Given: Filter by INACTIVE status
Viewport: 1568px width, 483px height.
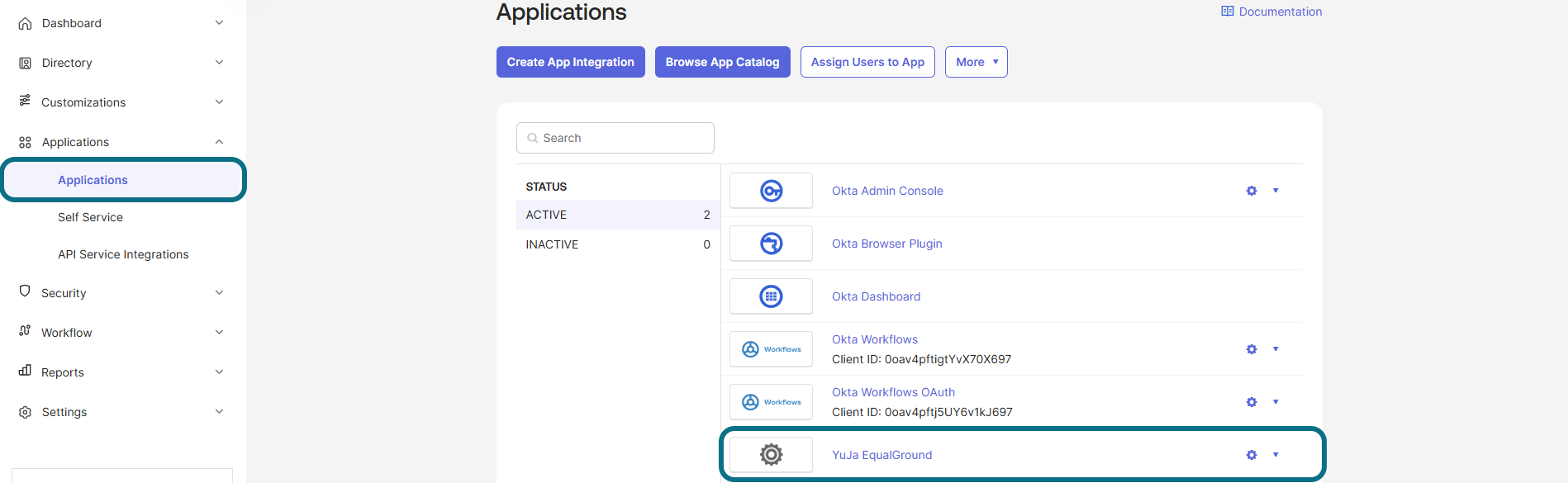Looking at the screenshot, I should click(618, 244).
